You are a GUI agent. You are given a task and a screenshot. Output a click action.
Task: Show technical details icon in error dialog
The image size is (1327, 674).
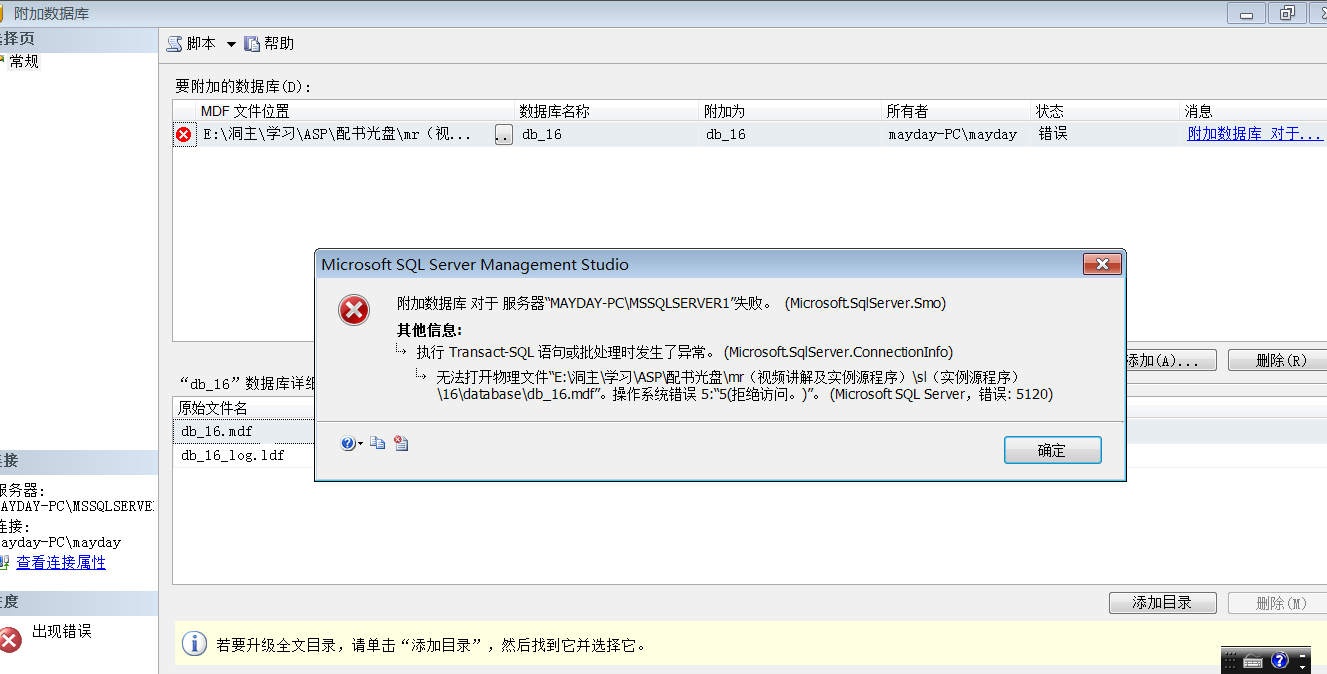point(401,444)
